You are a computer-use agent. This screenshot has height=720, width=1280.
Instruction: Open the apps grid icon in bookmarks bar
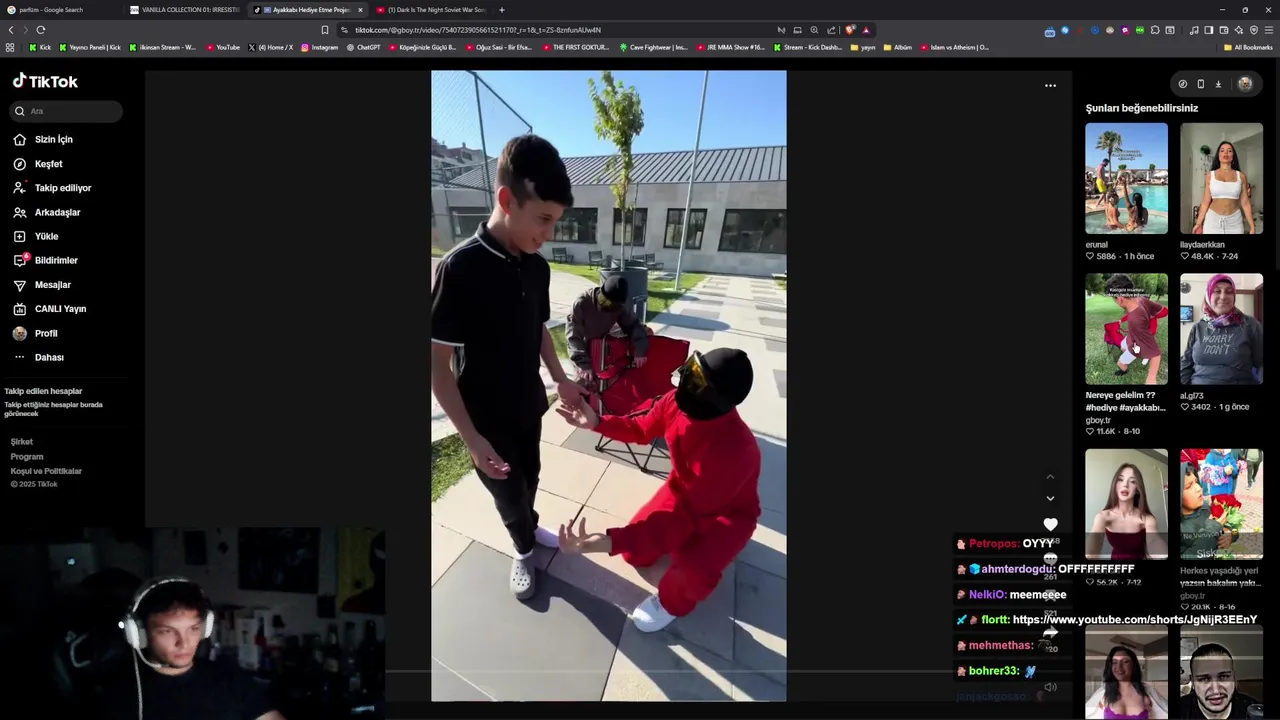click(x=10, y=47)
